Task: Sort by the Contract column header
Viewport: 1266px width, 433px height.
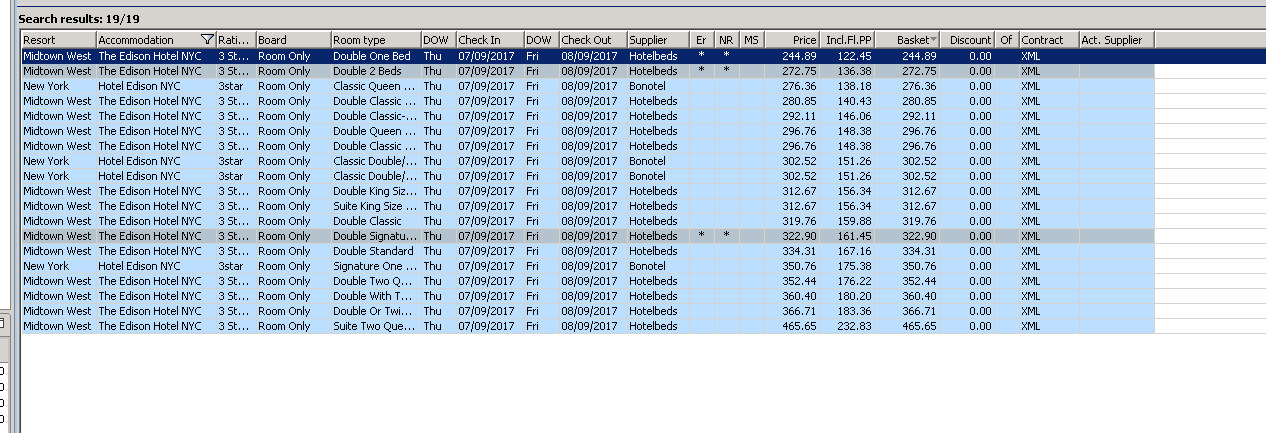Action: click(1048, 40)
